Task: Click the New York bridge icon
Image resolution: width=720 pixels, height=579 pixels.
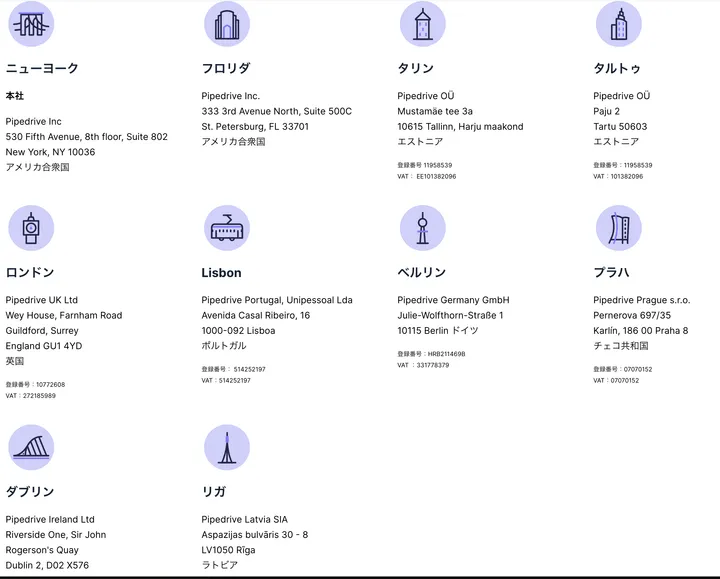Action: click(31, 23)
